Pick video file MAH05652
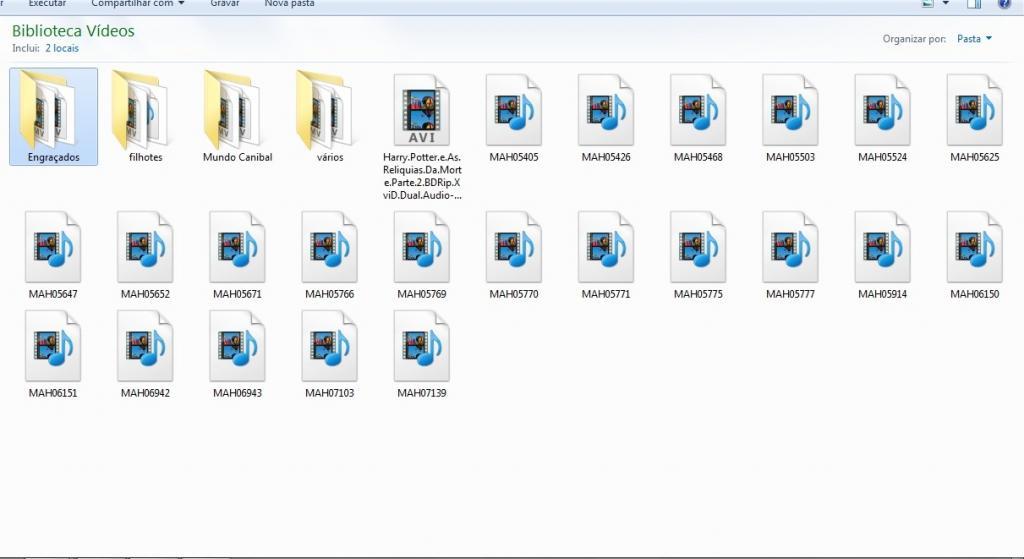 pos(145,255)
